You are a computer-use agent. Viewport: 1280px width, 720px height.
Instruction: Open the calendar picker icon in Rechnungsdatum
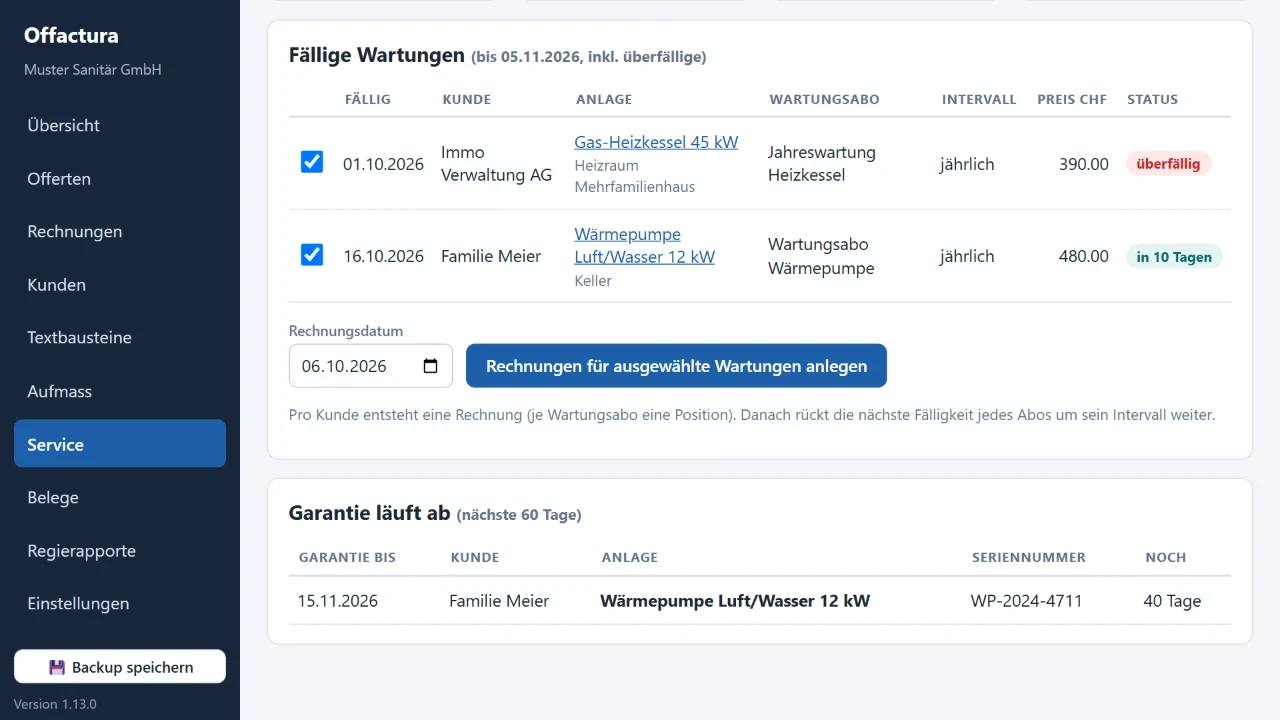click(x=431, y=366)
